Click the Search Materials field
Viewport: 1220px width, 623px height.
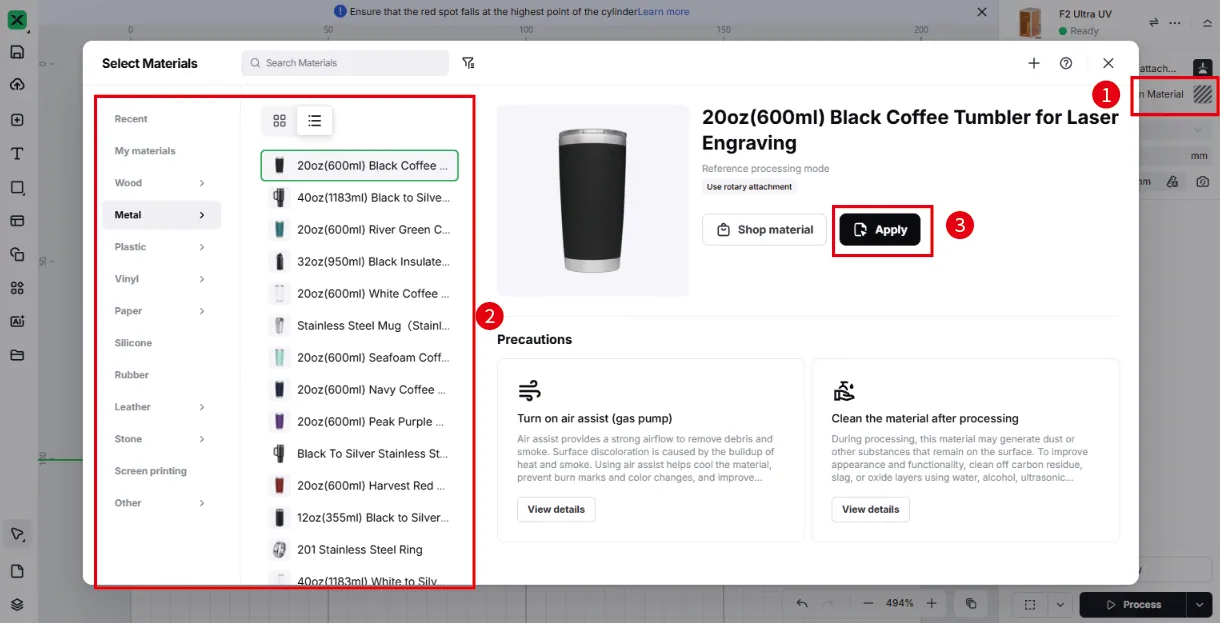click(x=345, y=63)
